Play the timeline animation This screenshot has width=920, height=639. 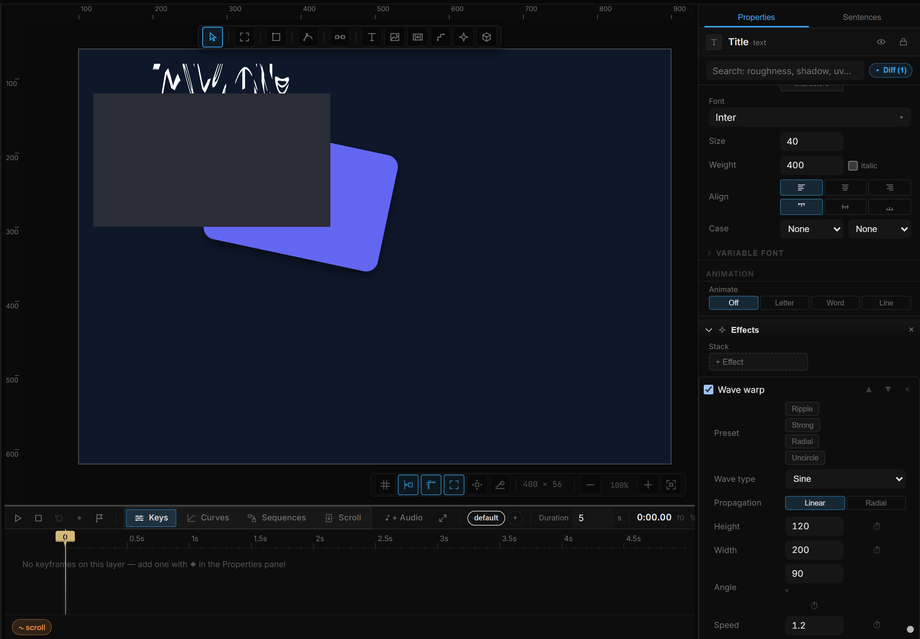[x=18, y=518]
